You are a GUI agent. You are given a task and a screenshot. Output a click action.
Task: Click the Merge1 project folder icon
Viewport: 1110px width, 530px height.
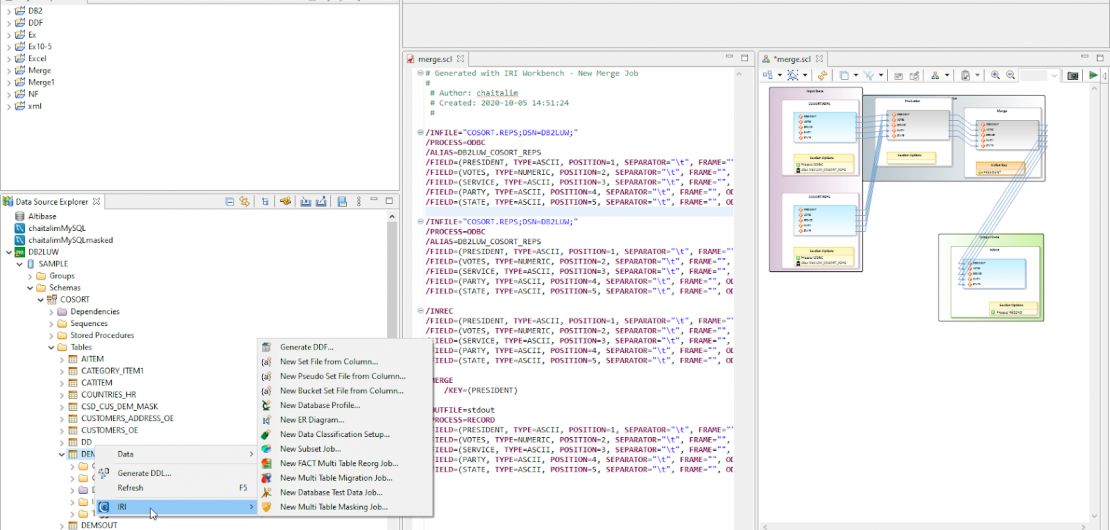coord(19,82)
